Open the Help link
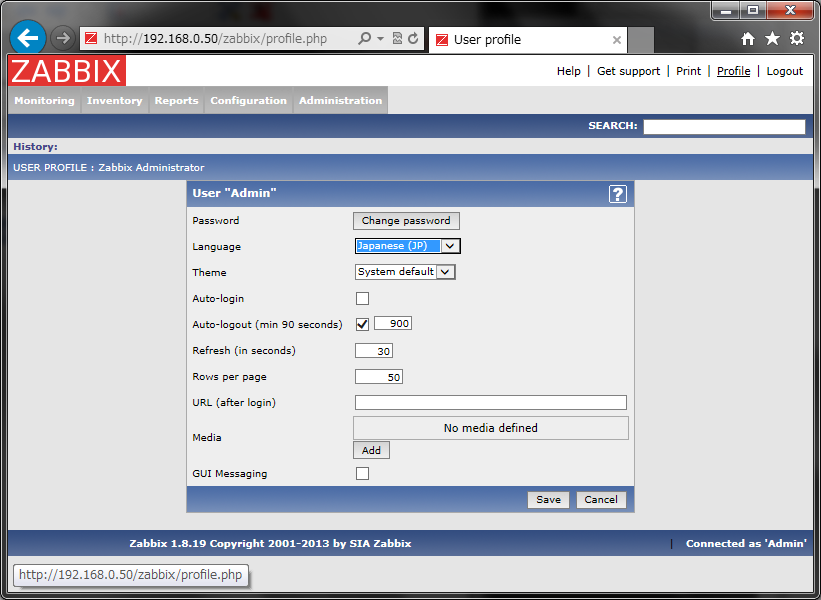 point(569,71)
